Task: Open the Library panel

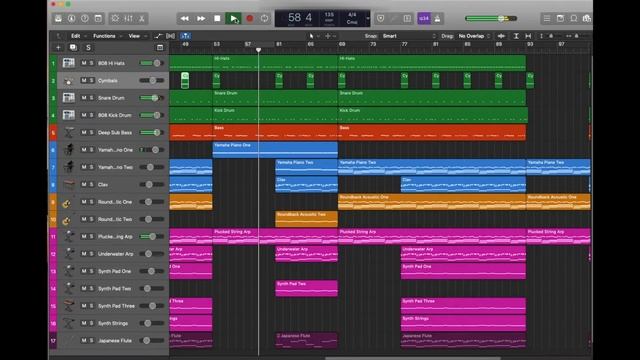Action: tap(58, 18)
